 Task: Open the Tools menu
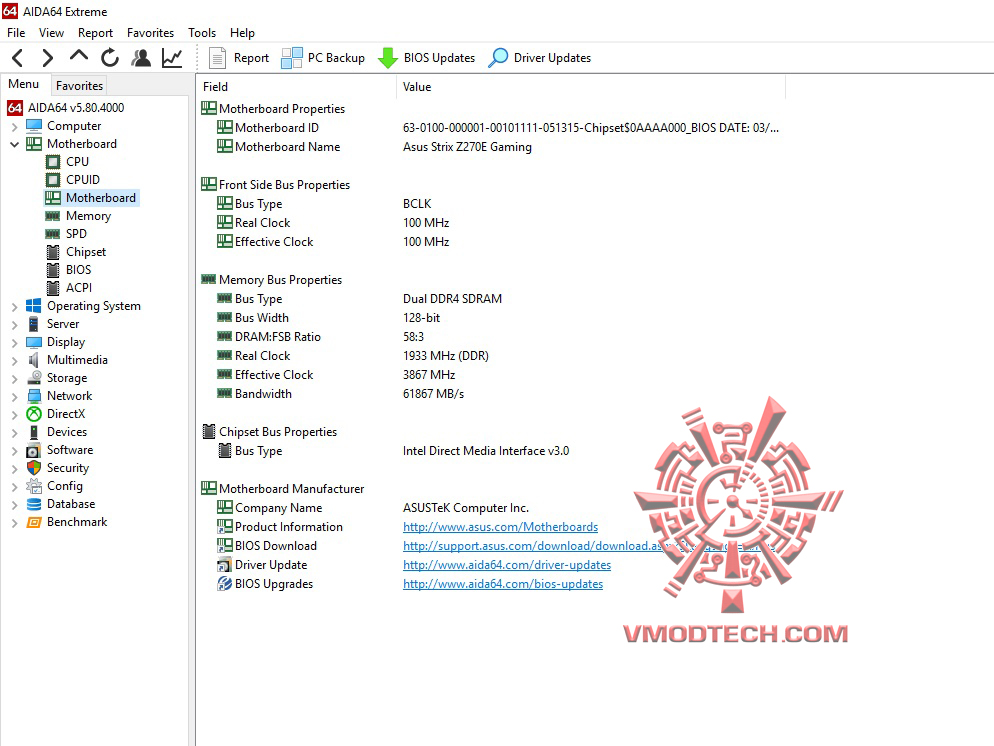point(202,33)
